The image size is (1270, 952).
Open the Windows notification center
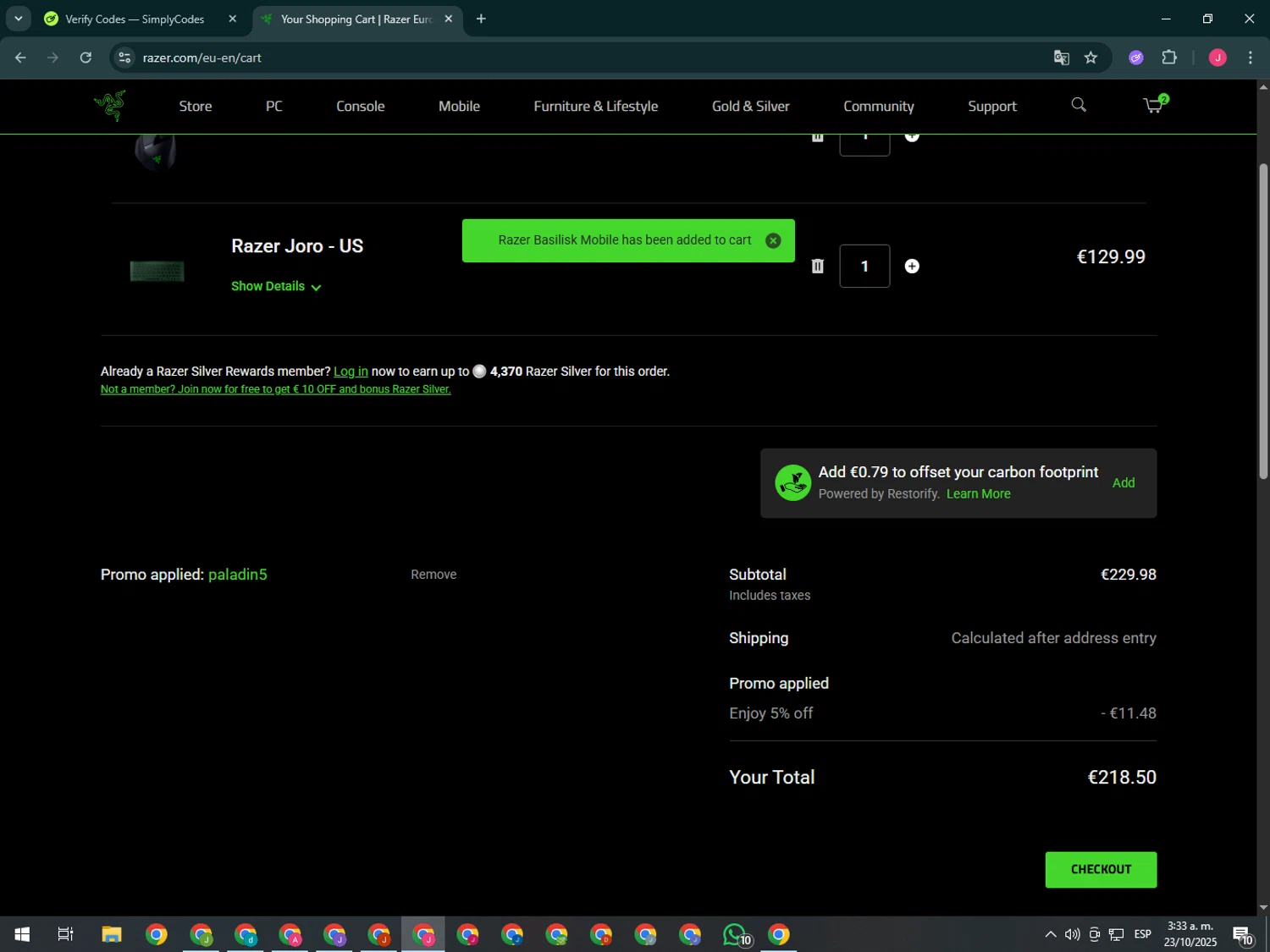pyautogui.click(x=1243, y=934)
